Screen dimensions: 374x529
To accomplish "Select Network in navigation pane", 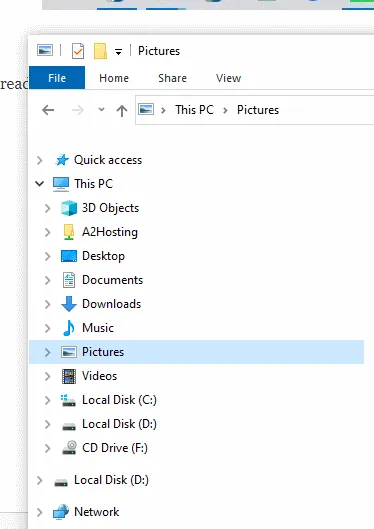I will pos(96,512).
